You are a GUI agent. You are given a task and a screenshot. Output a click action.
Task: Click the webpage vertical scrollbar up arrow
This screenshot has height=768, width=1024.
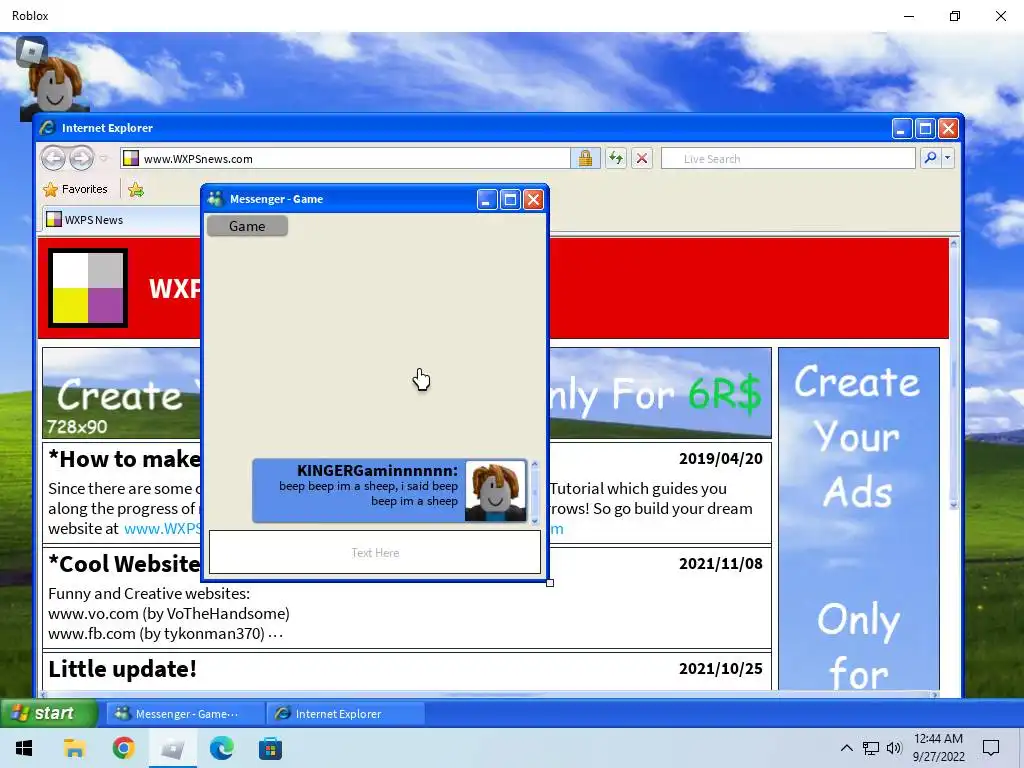(x=953, y=244)
